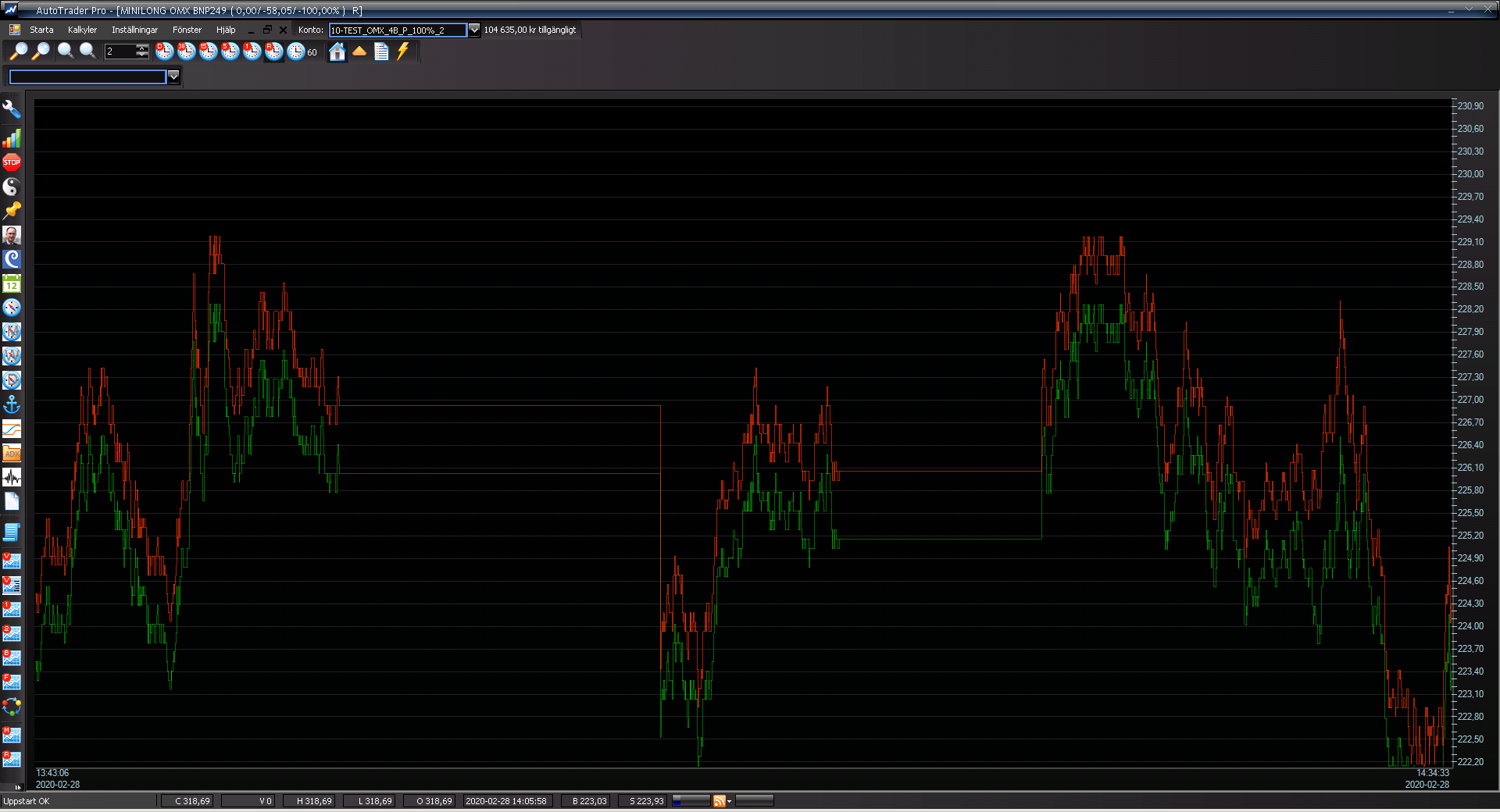Open the orange ADX indicator icon
Image resolution: width=1500 pixels, height=812 pixels.
point(12,453)
